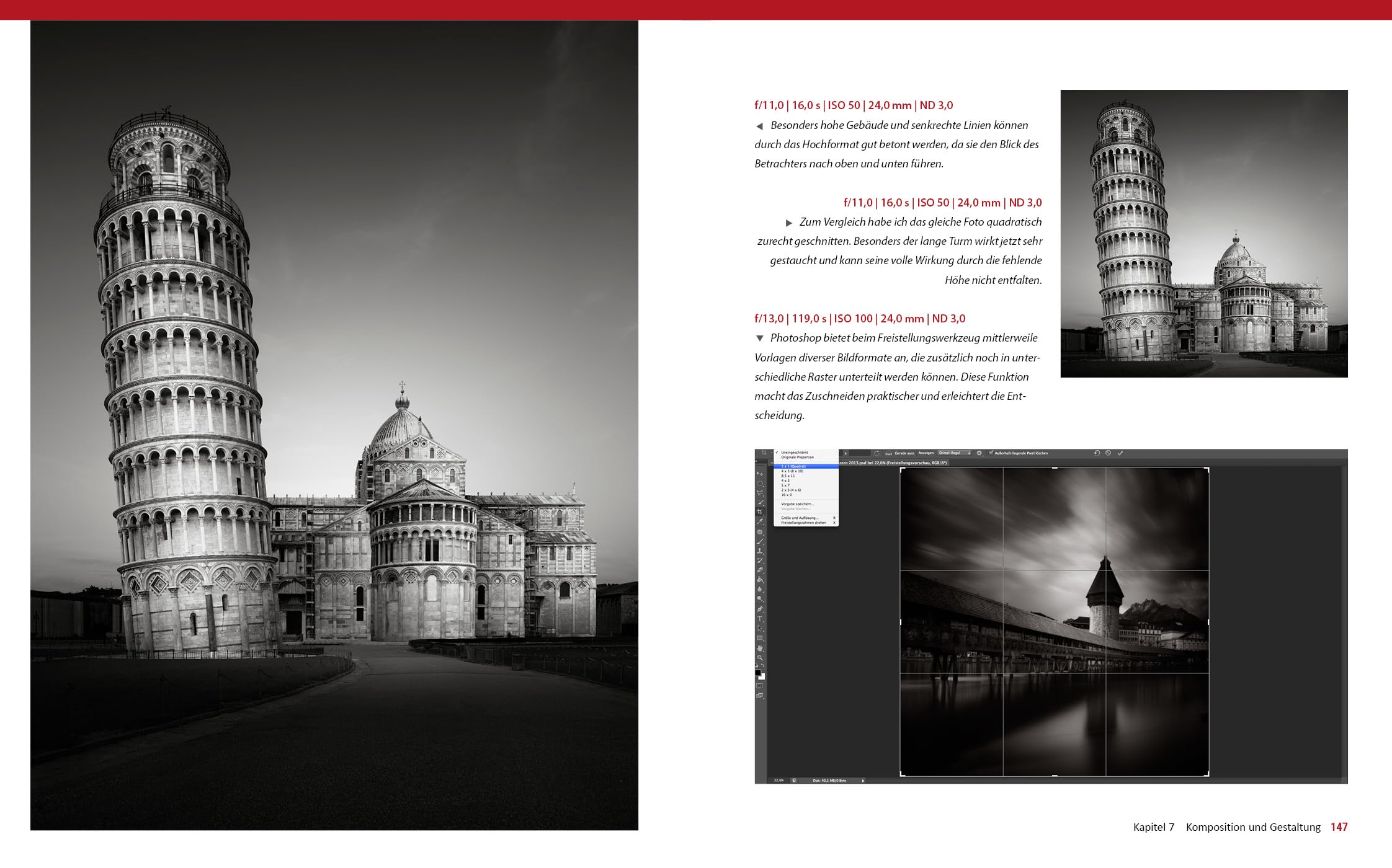Expand status bar info arrow
The height and width of the screenshot is (868, 1392).
(863, 781)
